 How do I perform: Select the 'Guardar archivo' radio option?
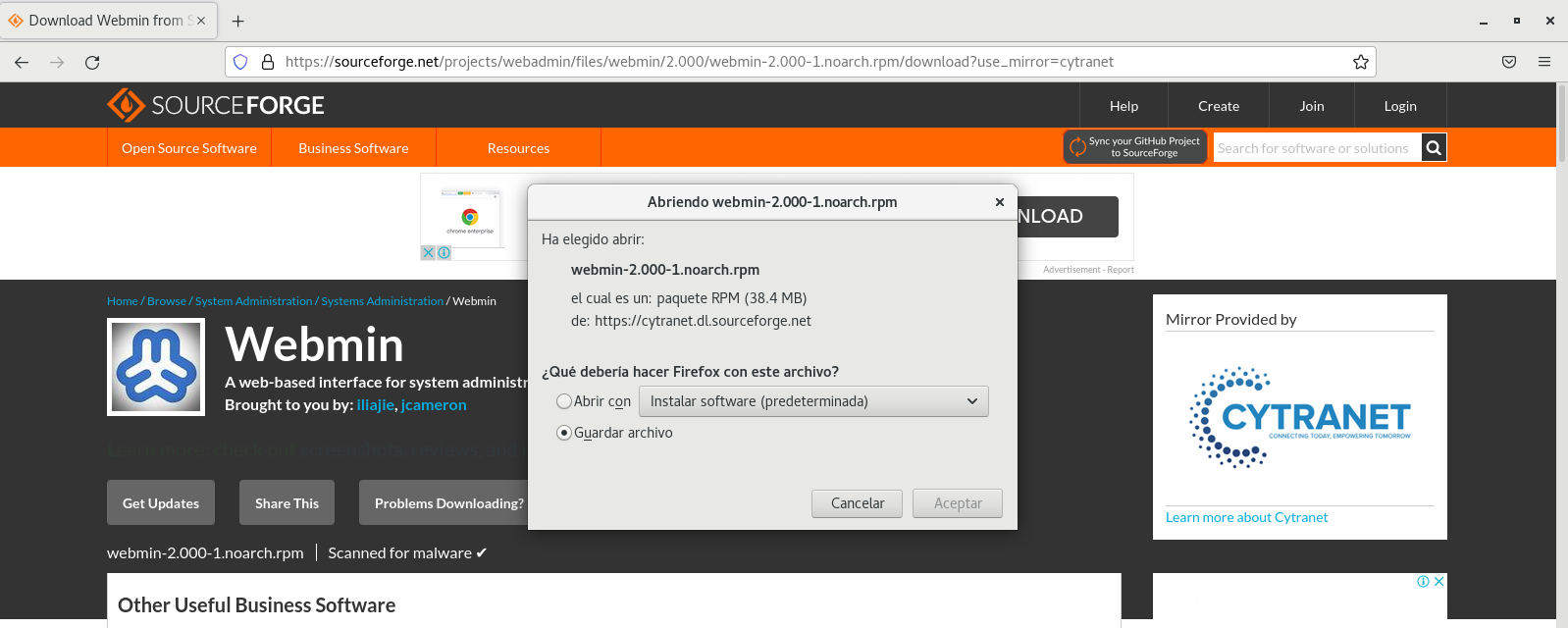[564, 433]
